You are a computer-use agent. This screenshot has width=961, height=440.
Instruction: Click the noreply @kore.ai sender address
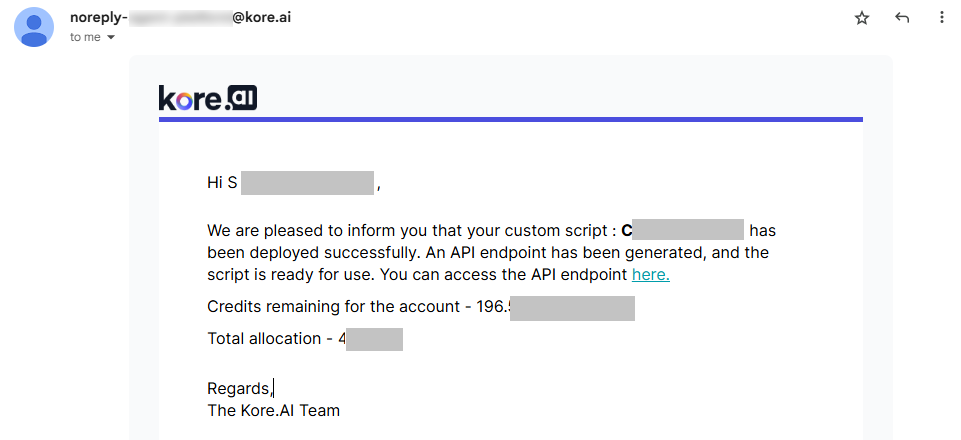181,17
